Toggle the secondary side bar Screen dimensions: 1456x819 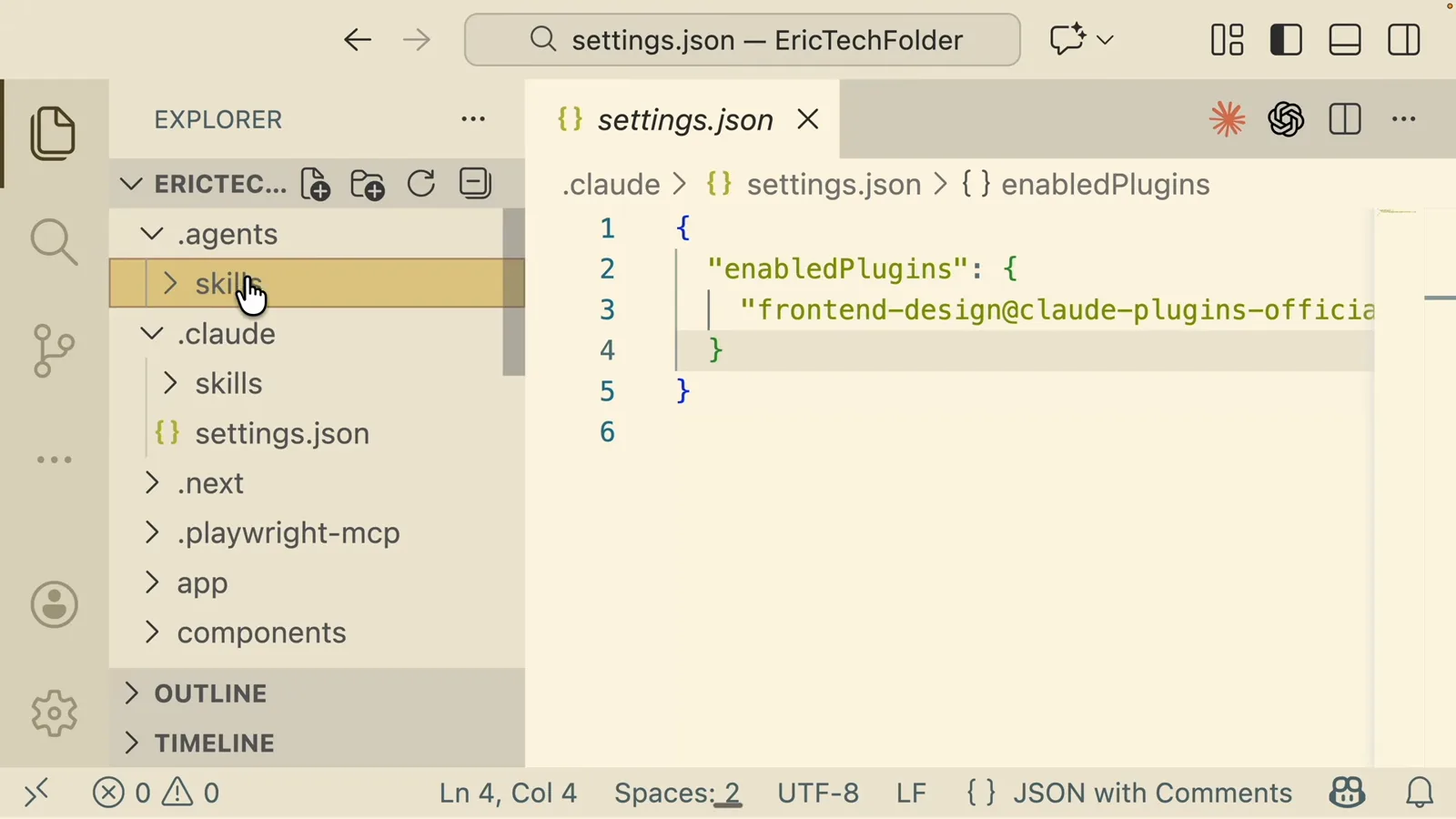pyautogui.click(x=1404, y=40)
